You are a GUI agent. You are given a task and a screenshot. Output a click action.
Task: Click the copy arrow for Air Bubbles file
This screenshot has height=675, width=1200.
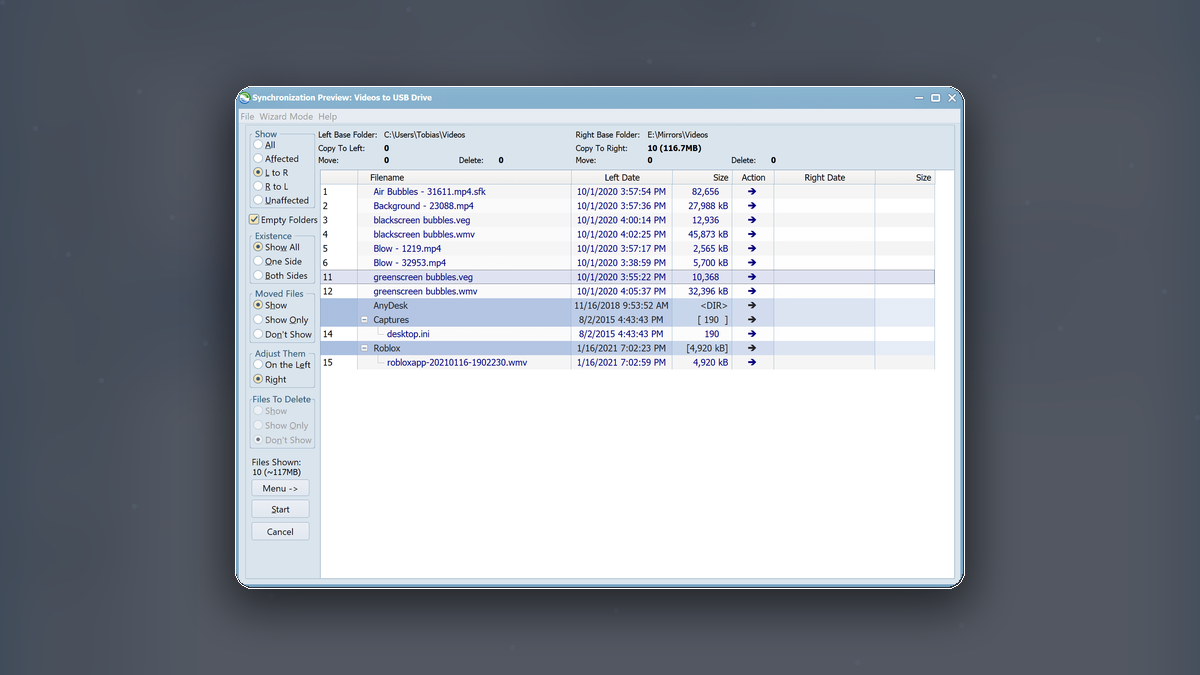tap(752, 191)
